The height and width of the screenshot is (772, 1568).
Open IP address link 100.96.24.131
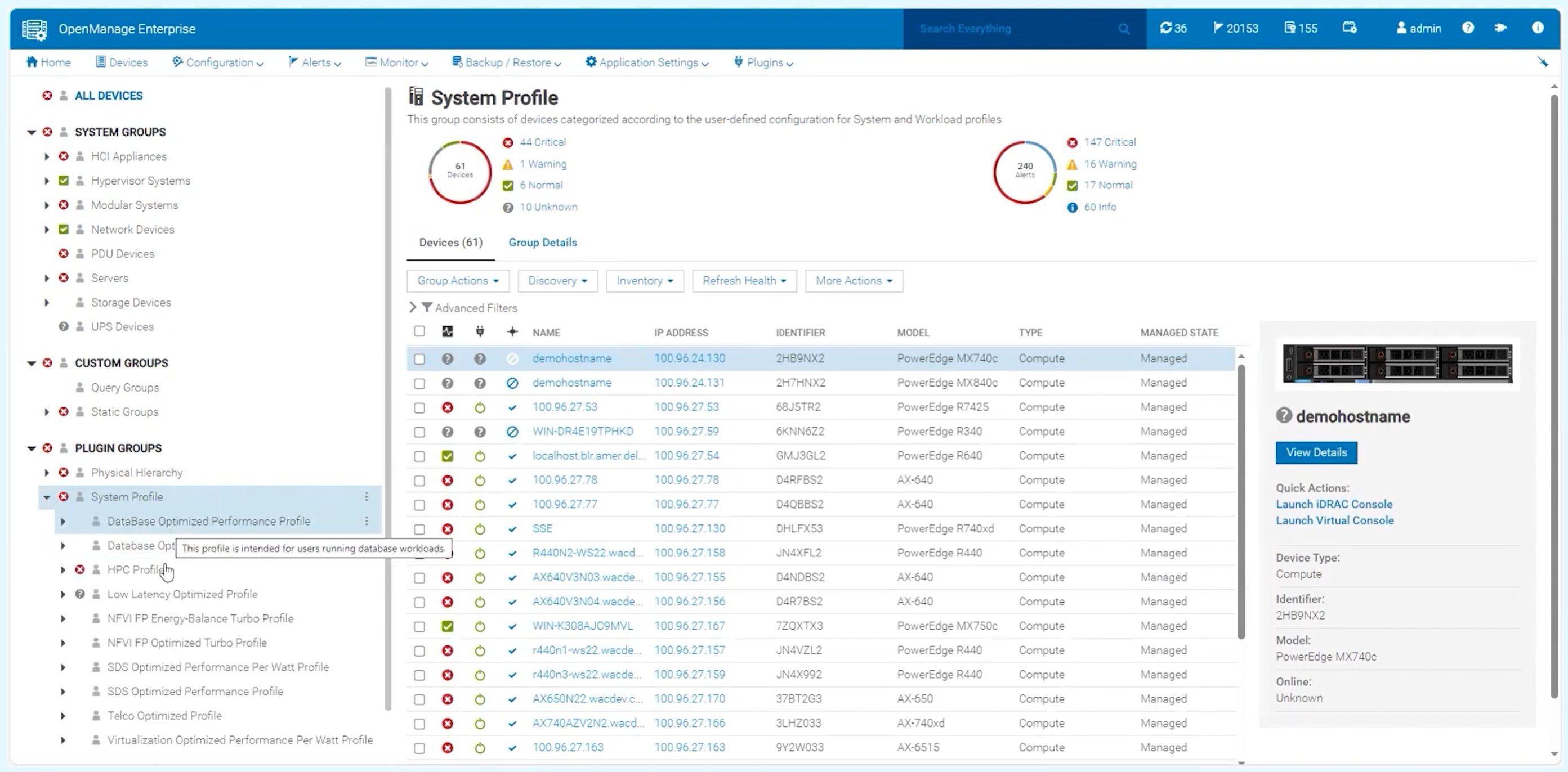[x=689, y=383]
